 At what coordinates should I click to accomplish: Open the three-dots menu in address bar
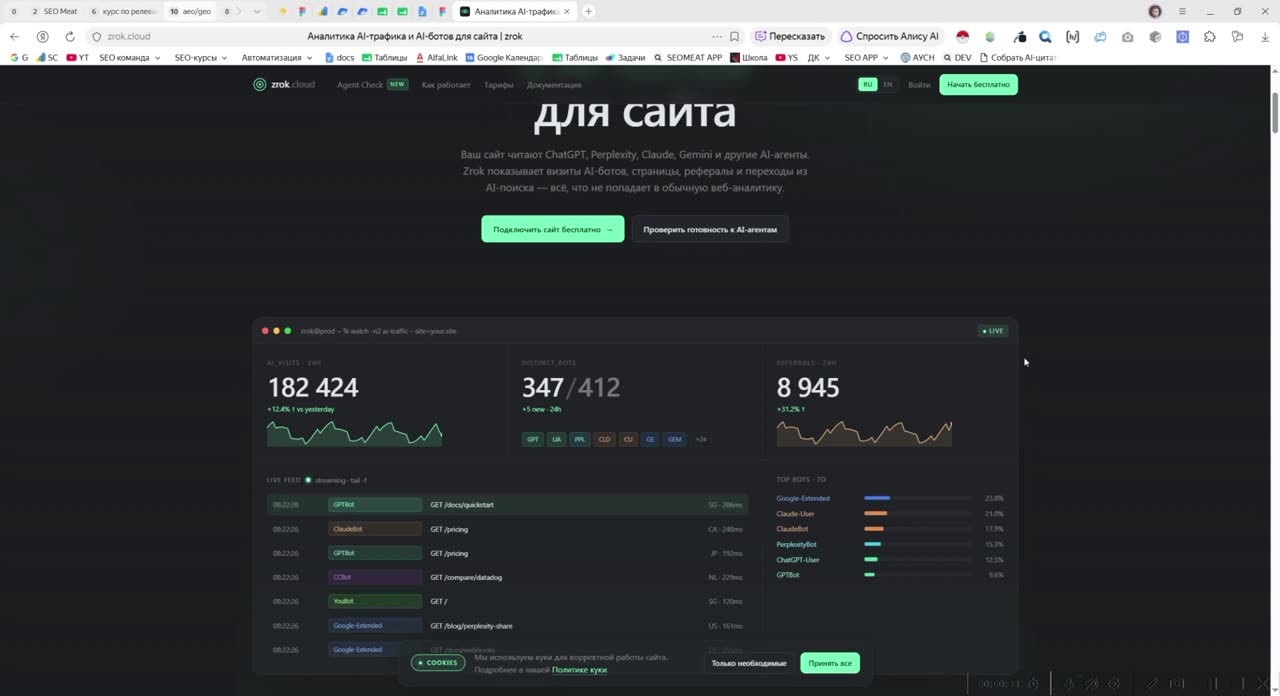pyautogui.click(x=716, y=37)
